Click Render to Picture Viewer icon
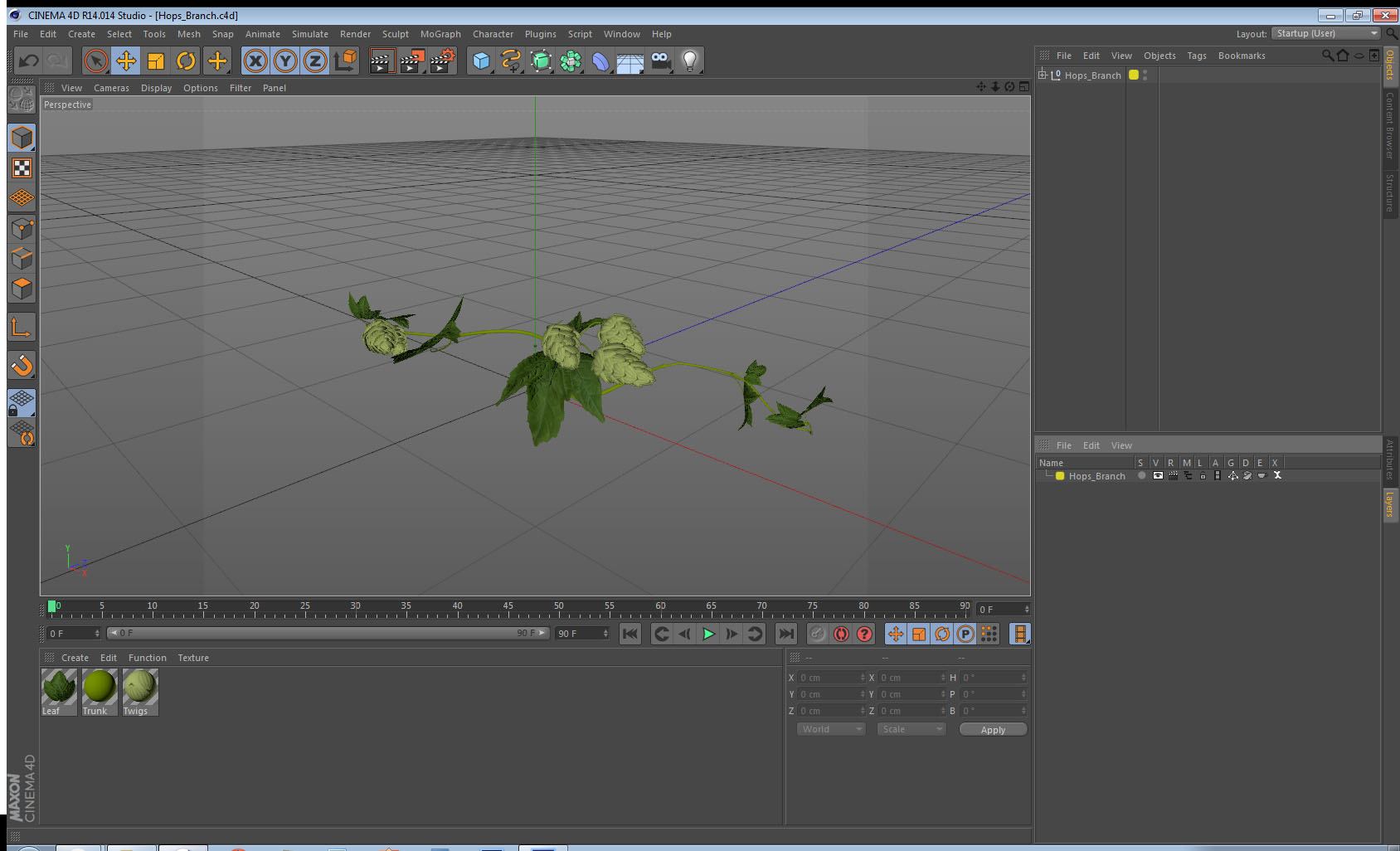 point(411,61)
